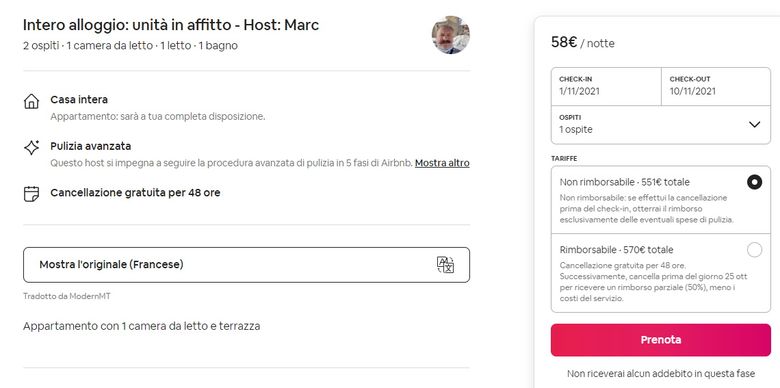Click the Pulizia avanzata sparkle icon
The image size is (780, 388).
click(31, 147)
